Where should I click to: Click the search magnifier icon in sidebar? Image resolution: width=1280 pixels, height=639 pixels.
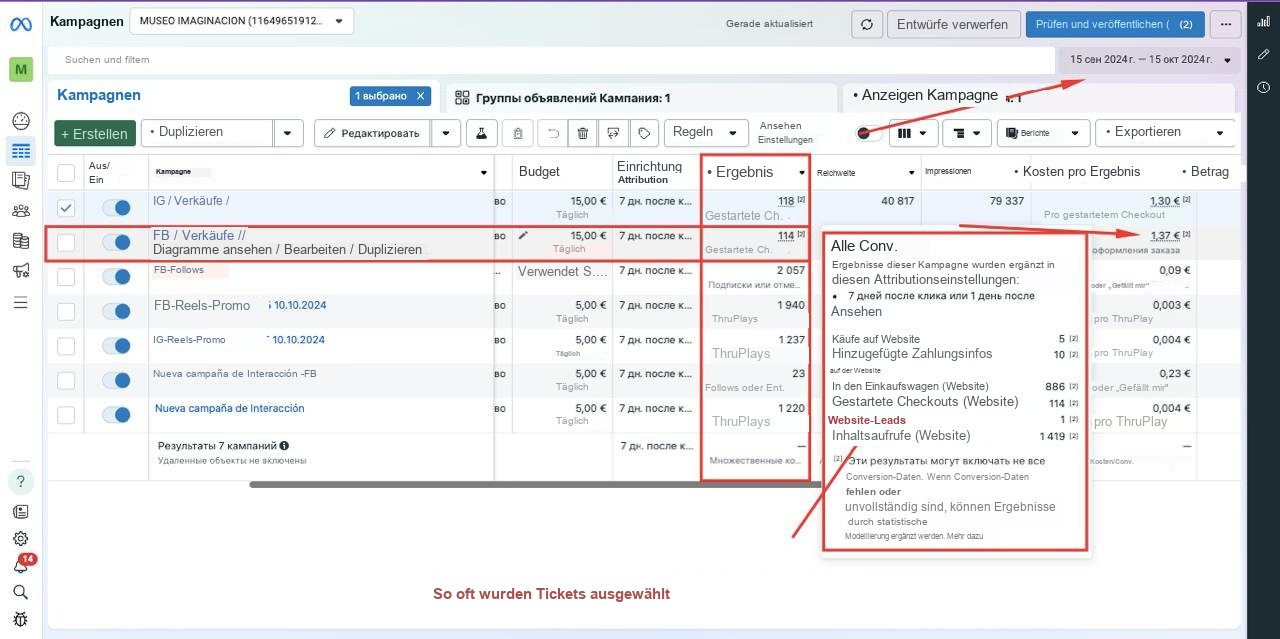[21, 592]
